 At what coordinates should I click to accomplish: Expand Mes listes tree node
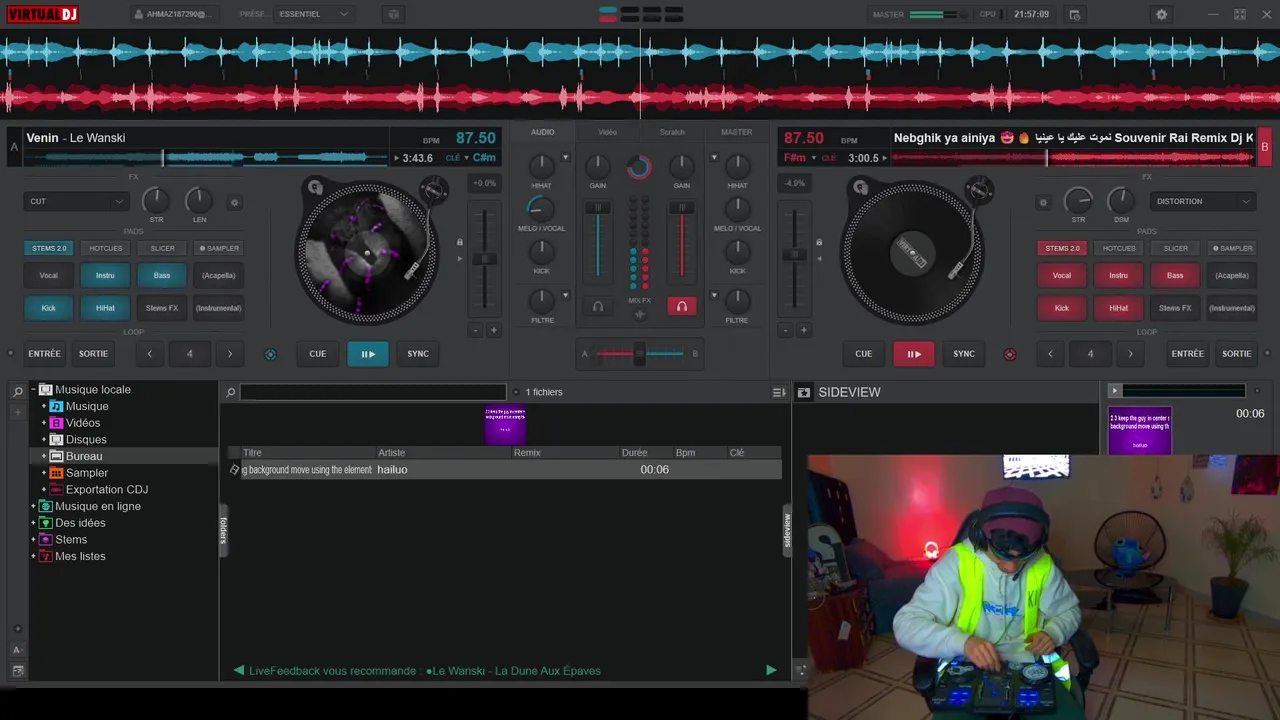[x=33, y=556]
